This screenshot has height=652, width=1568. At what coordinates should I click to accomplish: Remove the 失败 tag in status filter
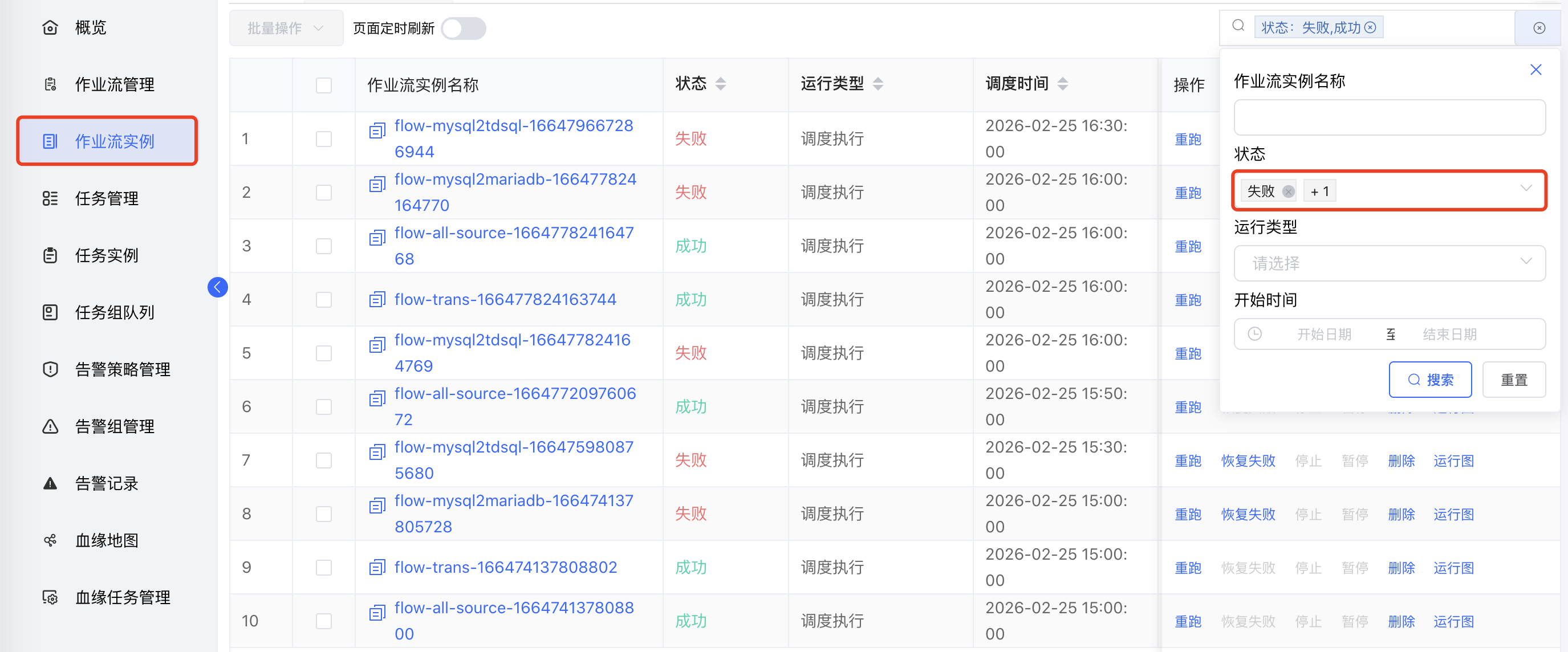point(1288,191)
